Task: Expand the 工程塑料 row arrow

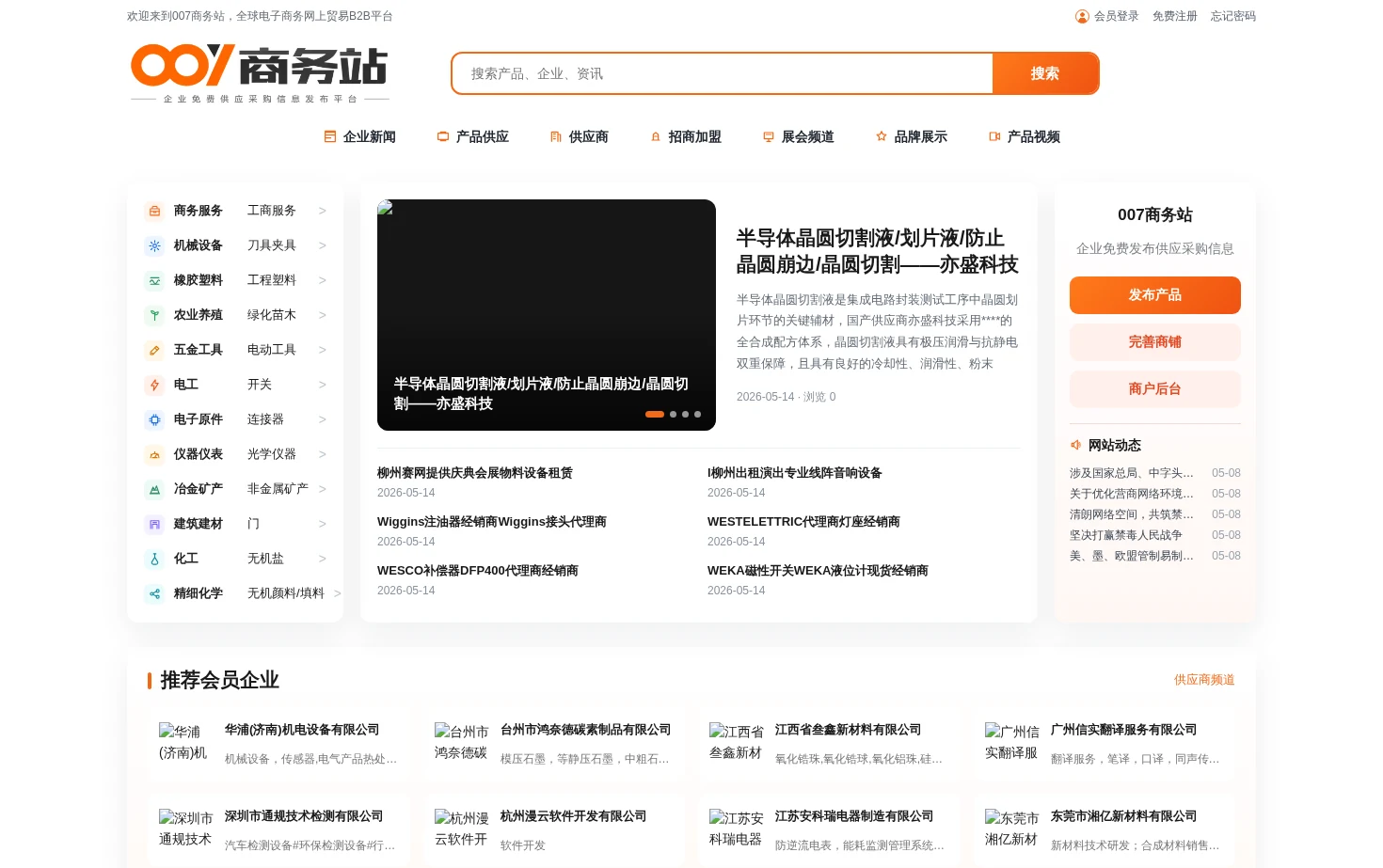Action: tap(322, 280)
